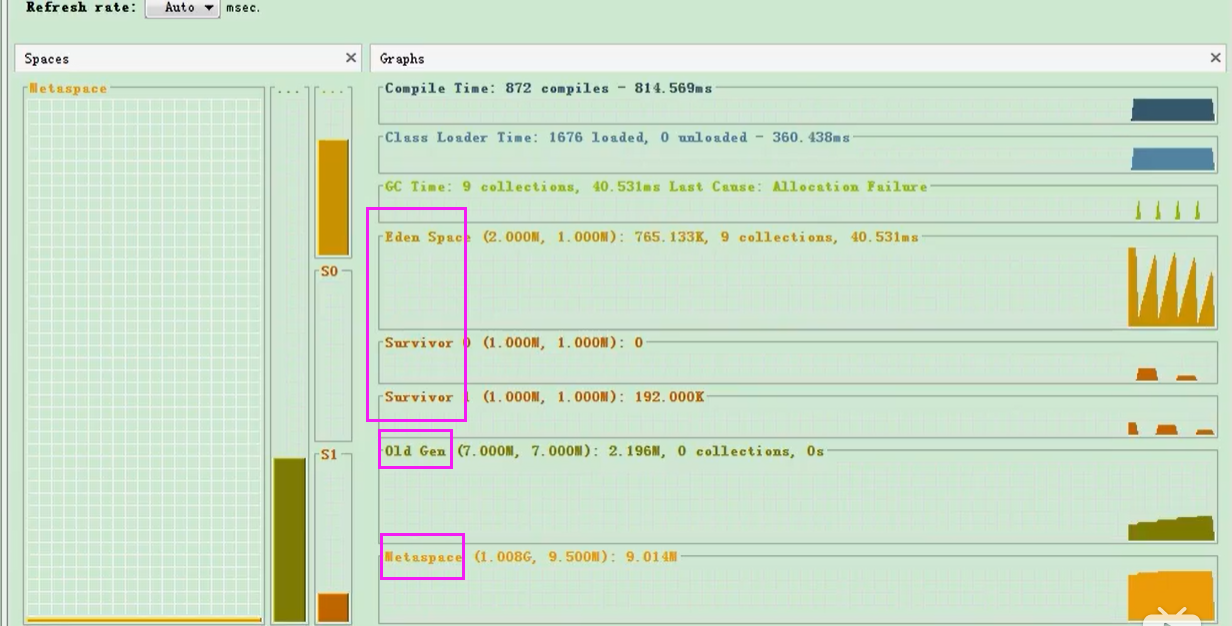Click the Survivor 1 graph plot

point(1171,428)
